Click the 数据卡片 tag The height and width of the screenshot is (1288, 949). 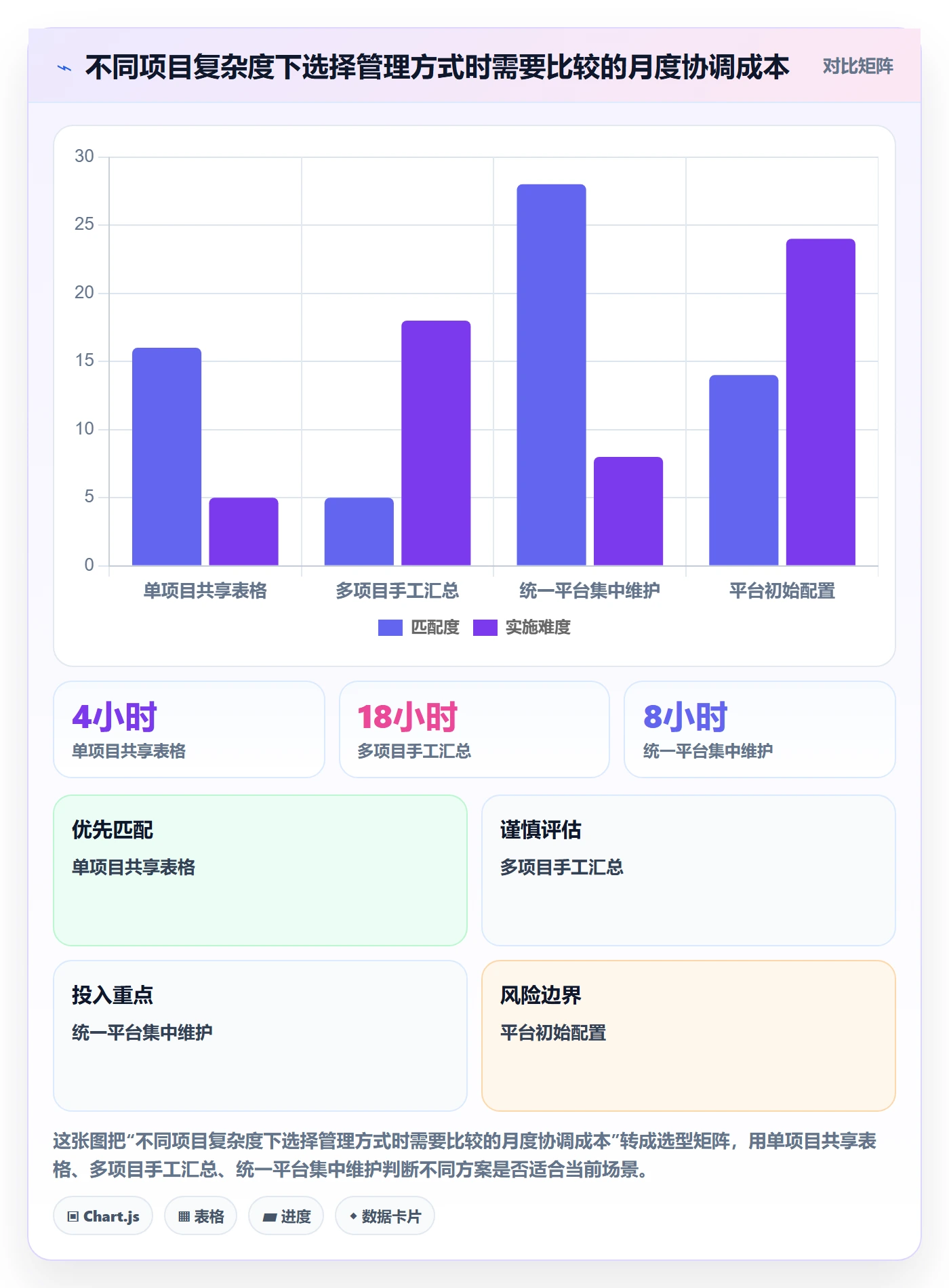[x=385, y=1216]
